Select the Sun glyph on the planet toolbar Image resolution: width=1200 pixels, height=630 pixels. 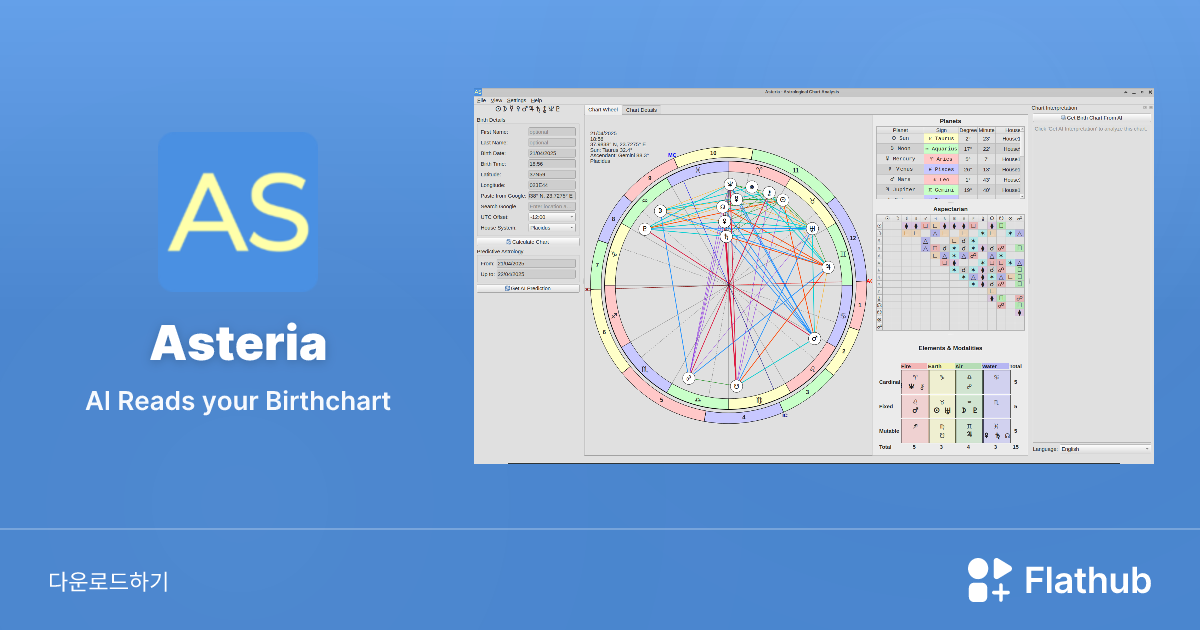[x=497, y=107]
